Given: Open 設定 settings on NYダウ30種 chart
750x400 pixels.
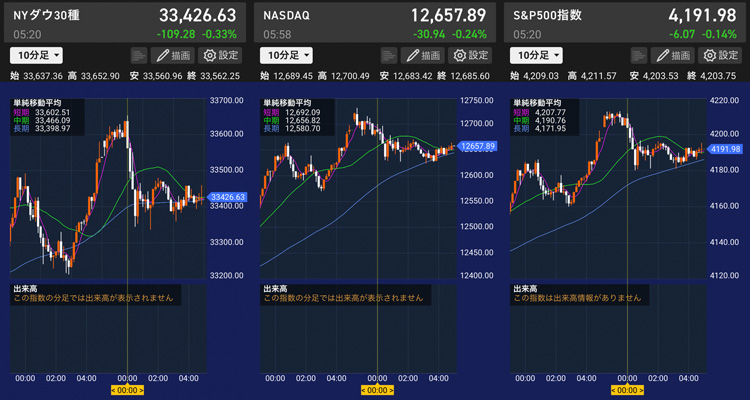Looking at the screenshot, I should point(221,56).
